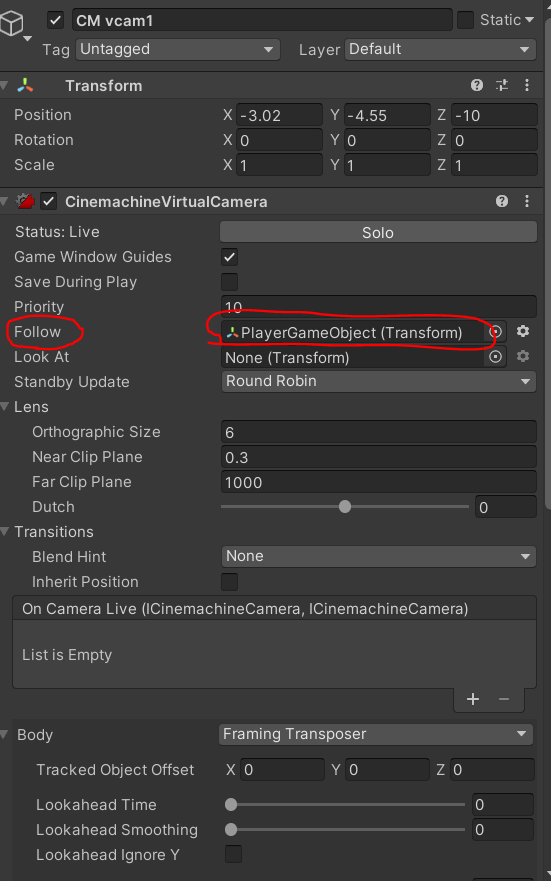
Task: Open Standby Update Round Robin dropdown
Action: coord(379,382)
